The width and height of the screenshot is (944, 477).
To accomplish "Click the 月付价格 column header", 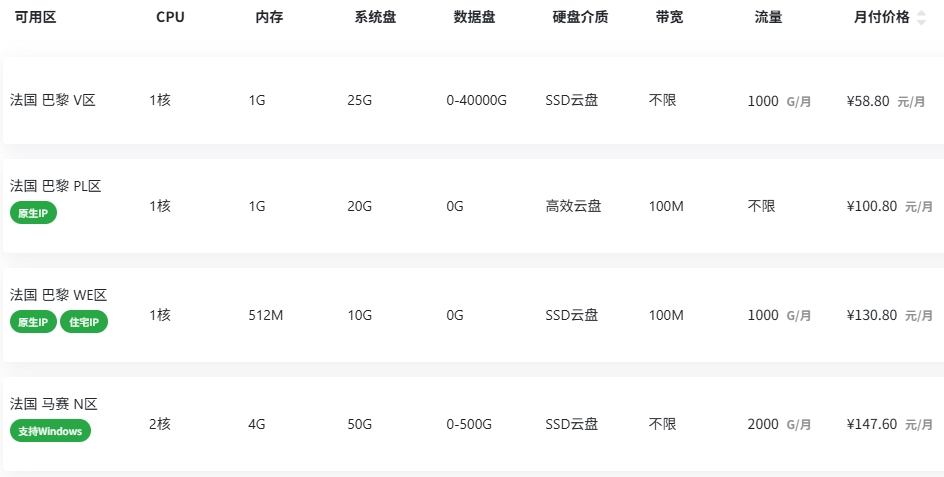I will [881, 18].
